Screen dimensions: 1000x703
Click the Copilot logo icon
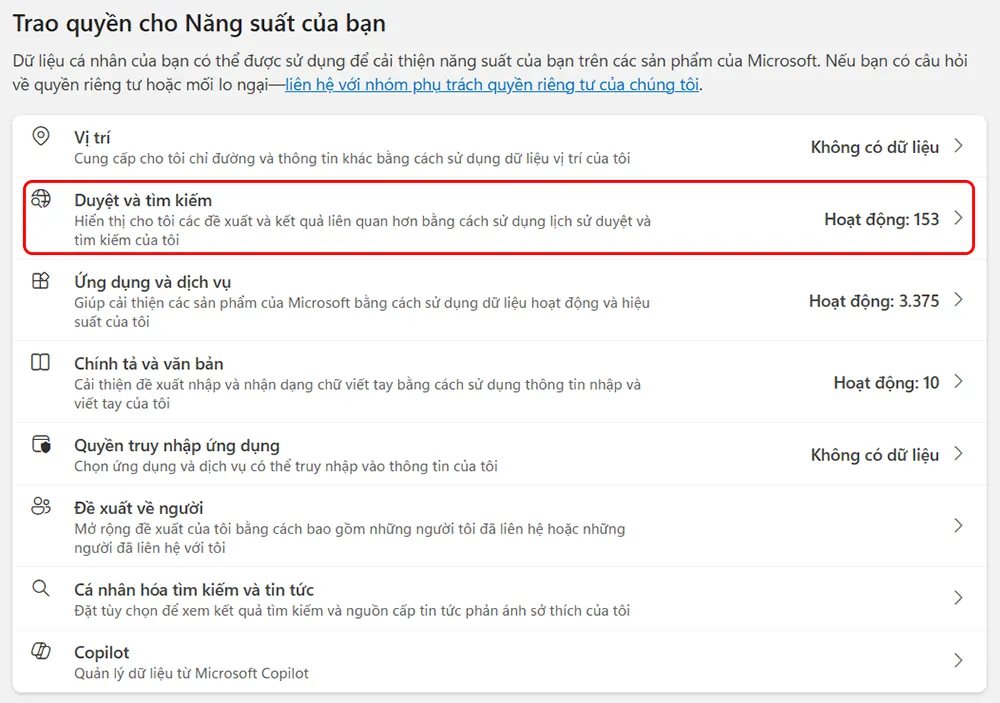tap(41, 651)
